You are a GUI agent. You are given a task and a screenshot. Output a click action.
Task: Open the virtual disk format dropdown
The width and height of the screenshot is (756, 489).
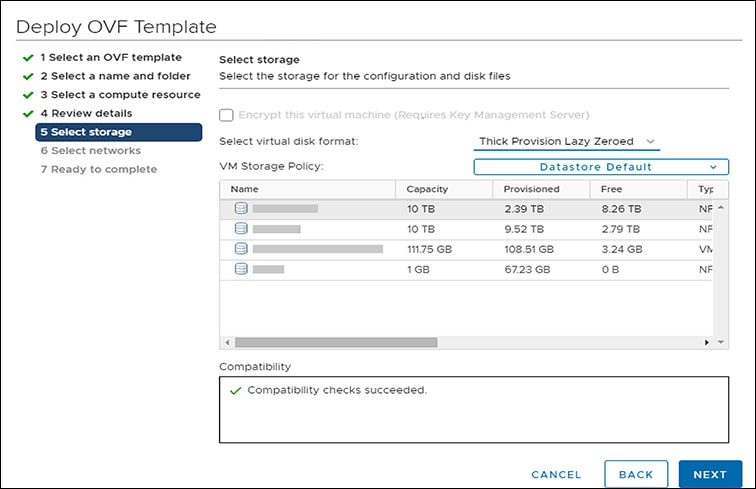566,142
